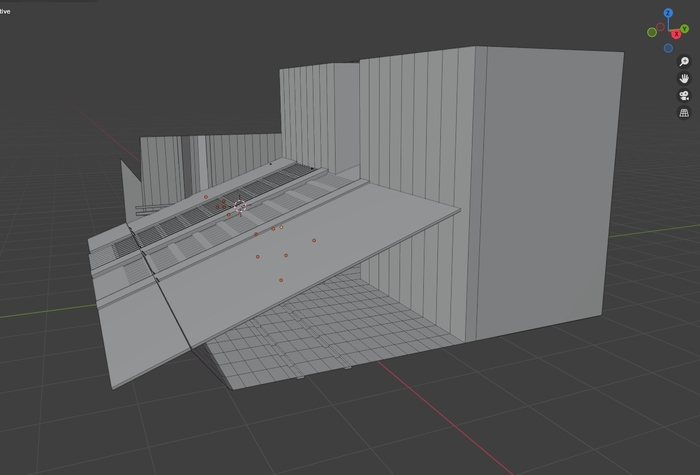Select the leftmost orange origin dot
Screen dimensions: 700x475
[x=206, y=197]
